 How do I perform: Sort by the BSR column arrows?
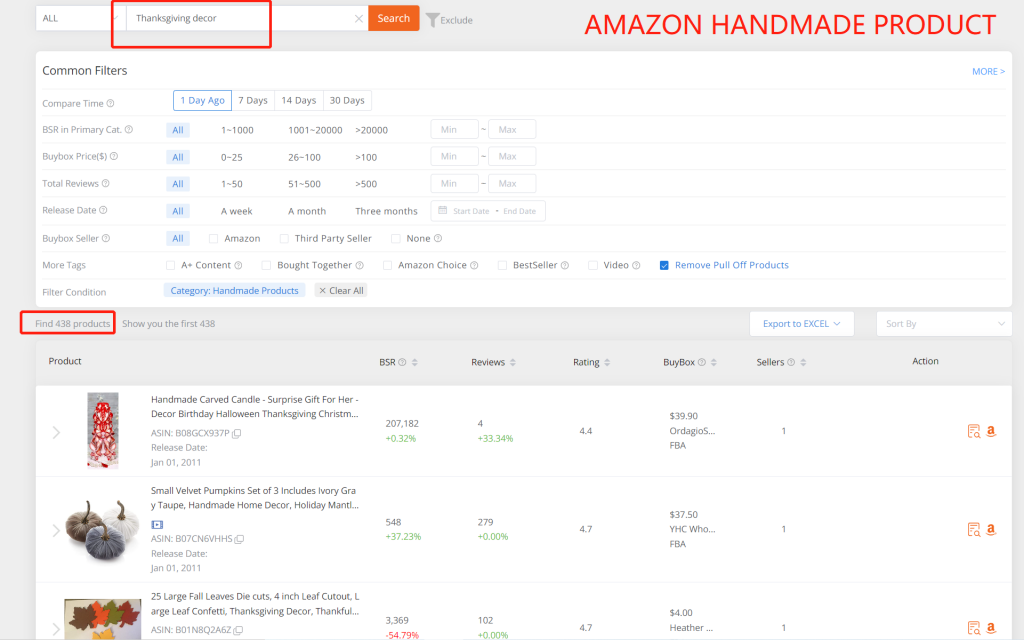(x=415, y=362)
